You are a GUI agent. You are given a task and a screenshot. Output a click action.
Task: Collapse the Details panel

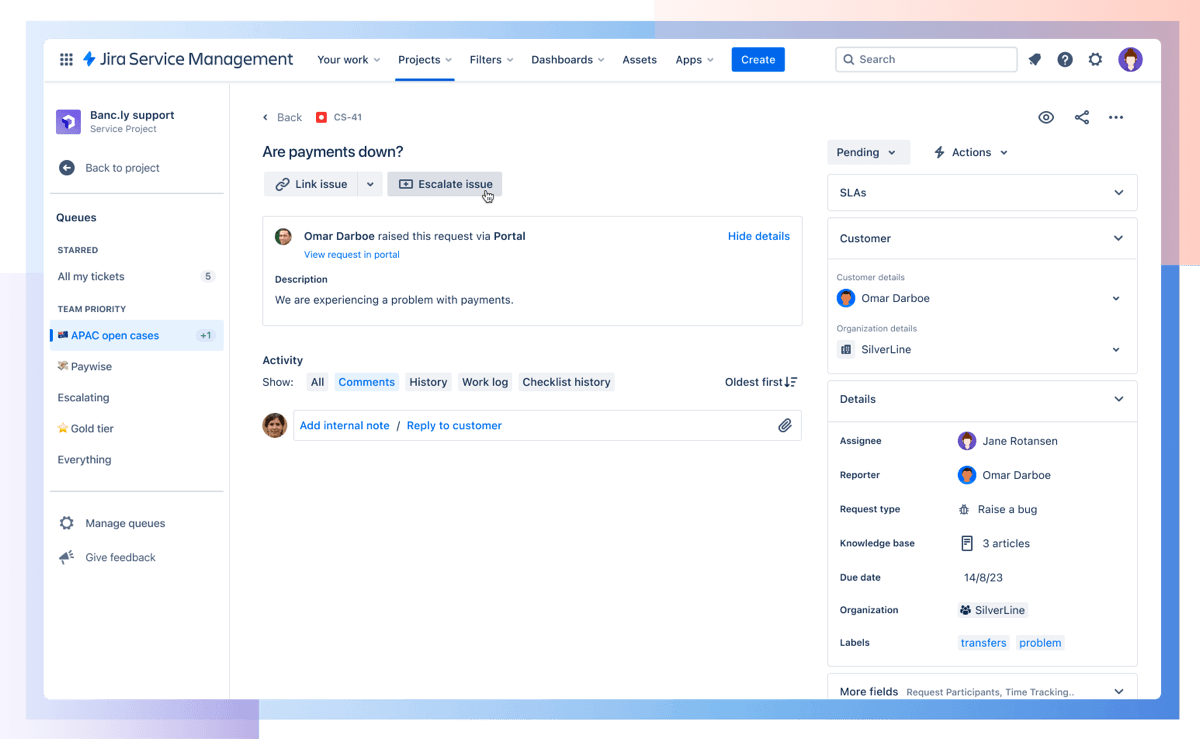(x=1118, y=399)
